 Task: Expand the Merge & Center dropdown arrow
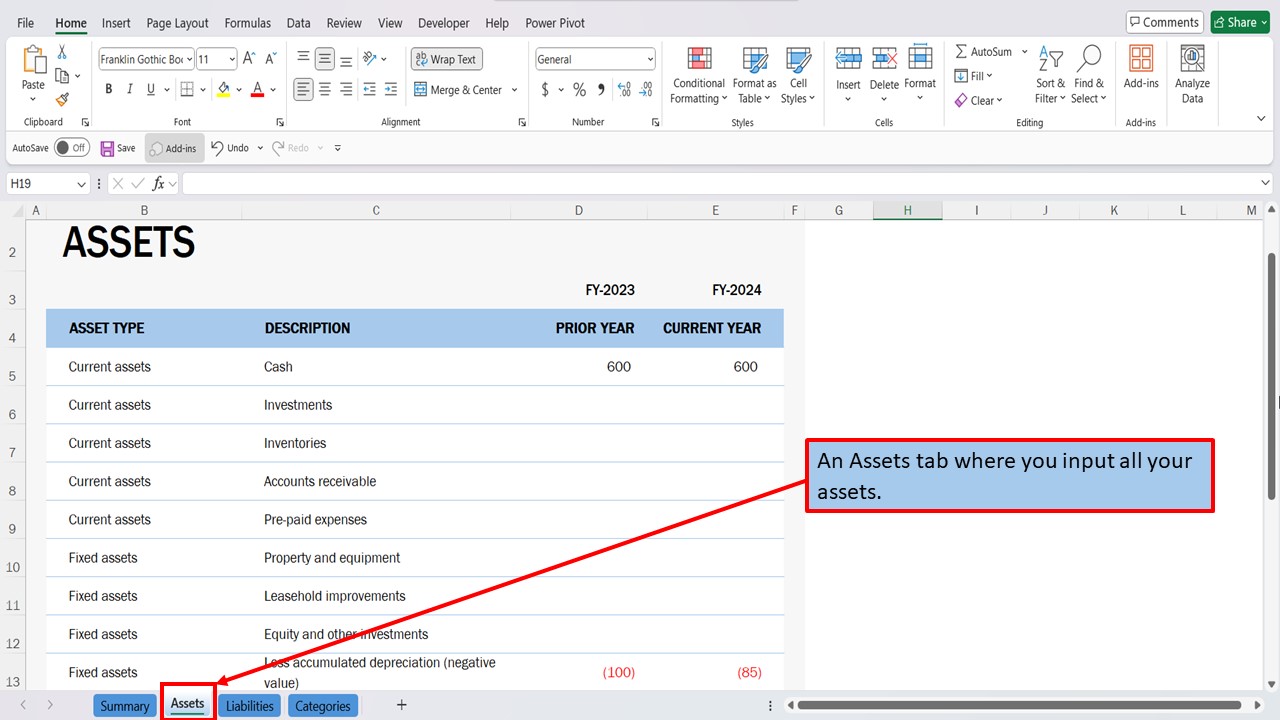pyautogui.click(x=514, y=90)
